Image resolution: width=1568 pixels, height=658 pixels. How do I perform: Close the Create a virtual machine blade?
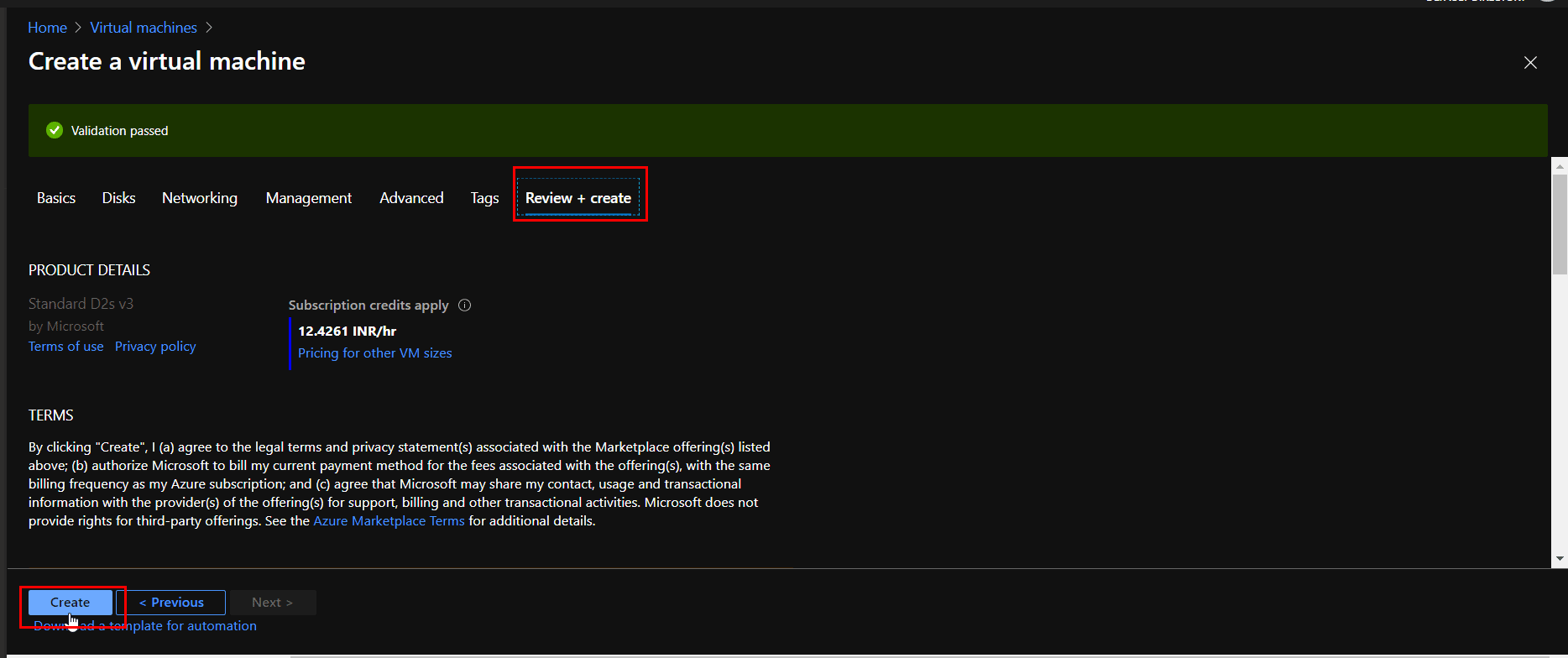pos(1530,63)
